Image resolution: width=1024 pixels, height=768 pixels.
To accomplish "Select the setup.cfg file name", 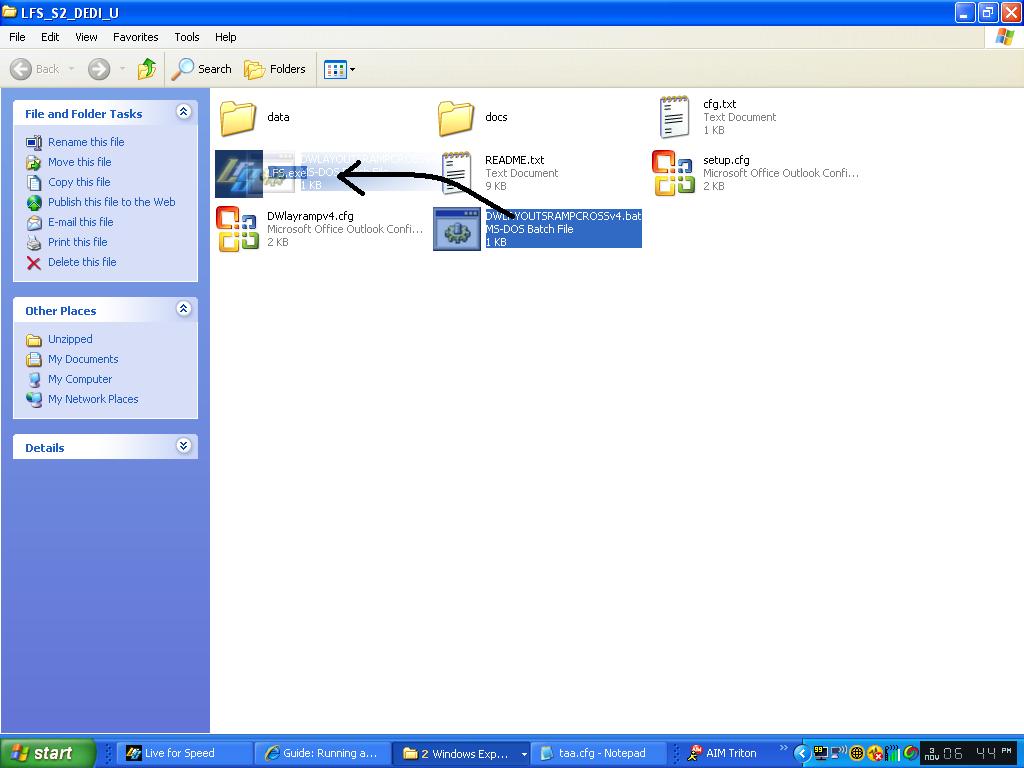I will (x=726, y=160).
